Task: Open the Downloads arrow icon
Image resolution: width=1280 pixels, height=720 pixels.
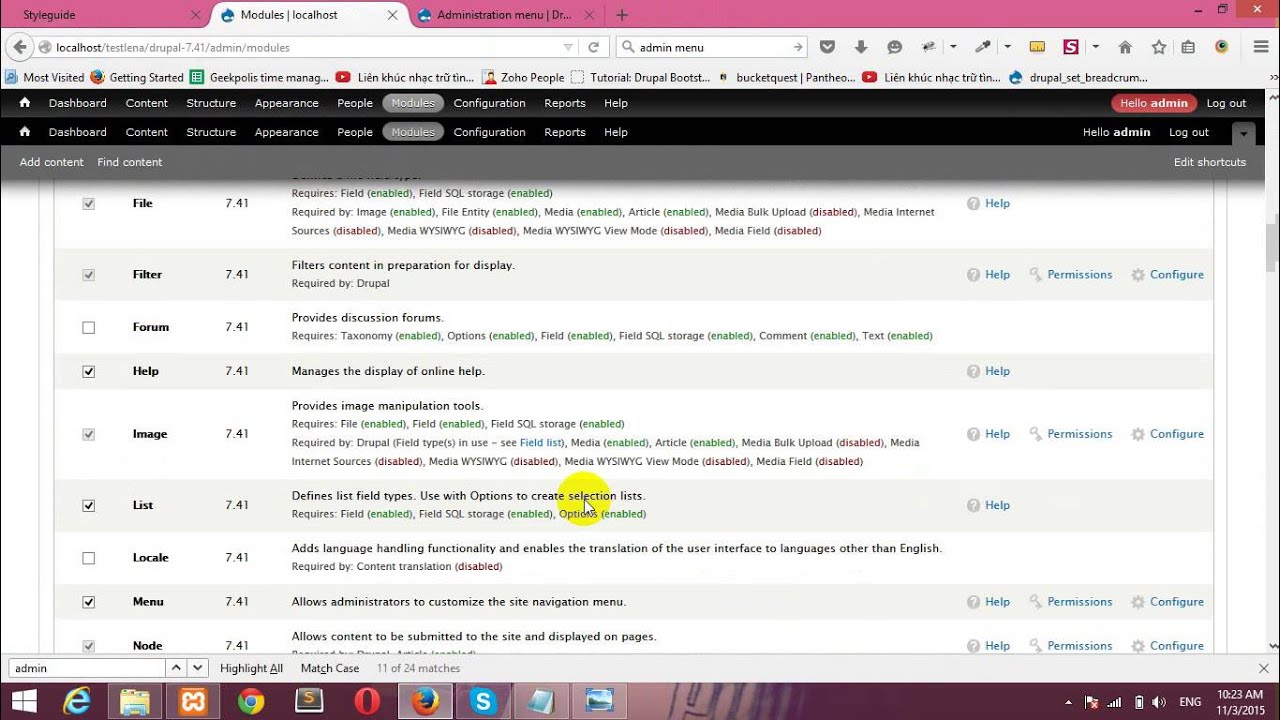Action: tap(861, 47)
